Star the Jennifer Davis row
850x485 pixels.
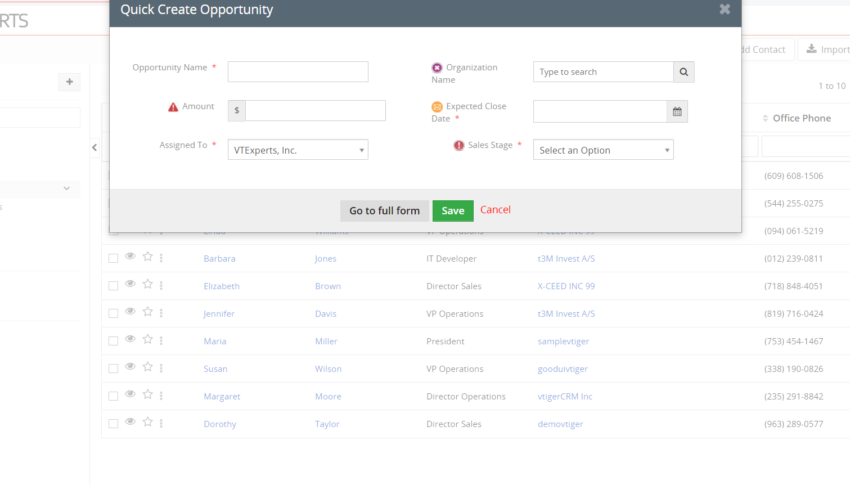point(147,312)
